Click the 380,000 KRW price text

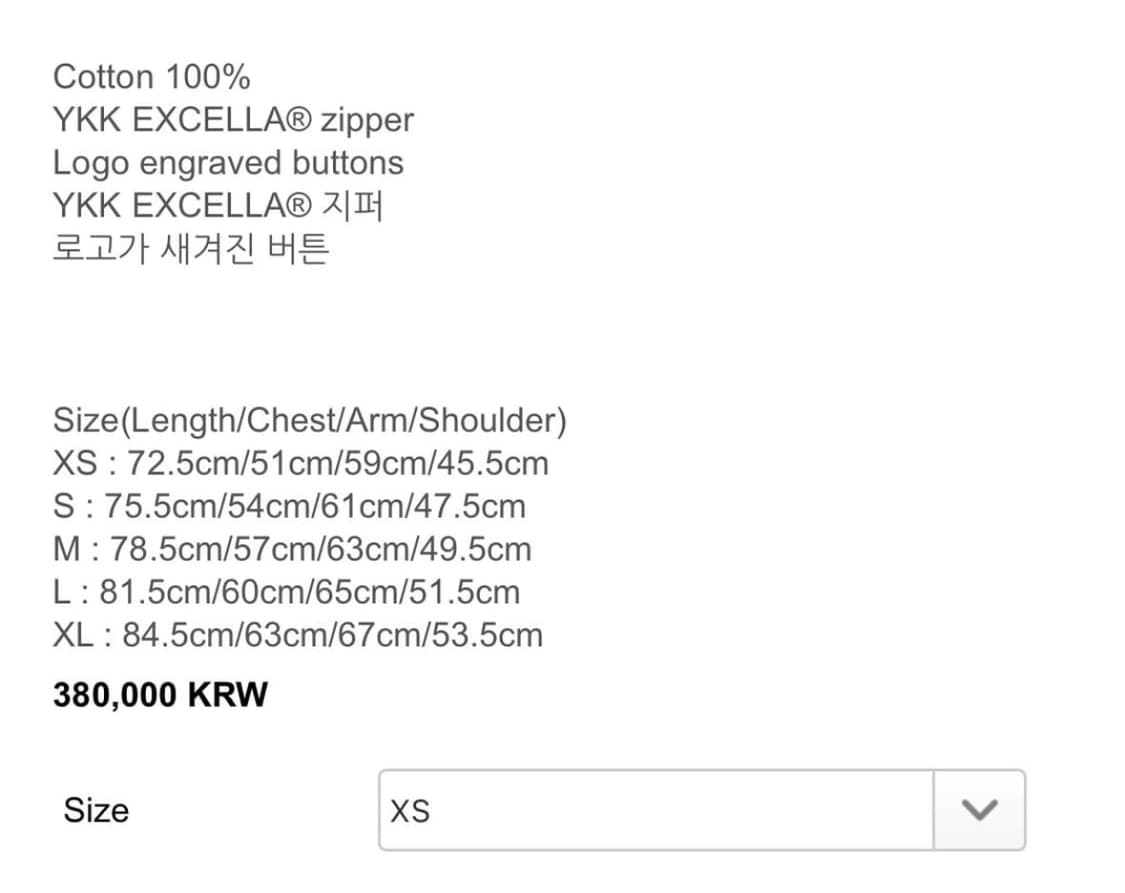click(160, 693)
